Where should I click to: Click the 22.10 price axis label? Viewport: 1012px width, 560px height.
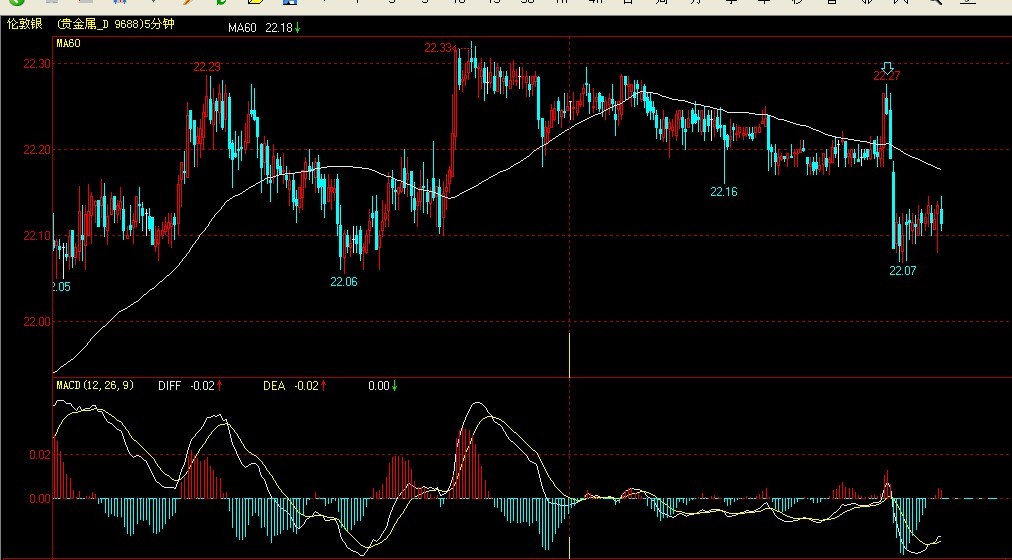(35, 235)
